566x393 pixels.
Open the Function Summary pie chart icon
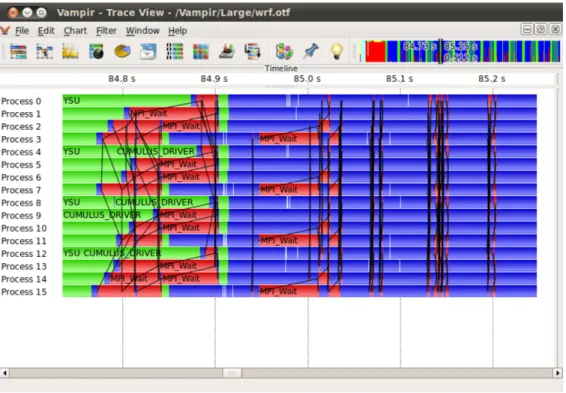(122, 52)
